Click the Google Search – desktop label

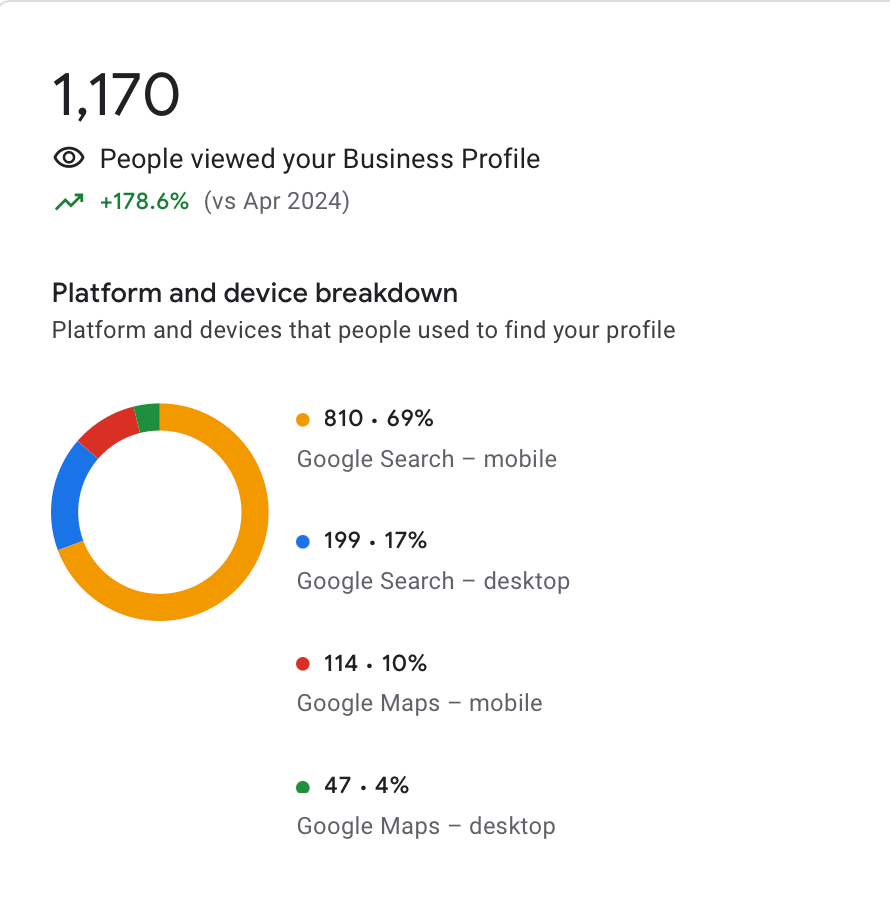(x=433, y=582)
